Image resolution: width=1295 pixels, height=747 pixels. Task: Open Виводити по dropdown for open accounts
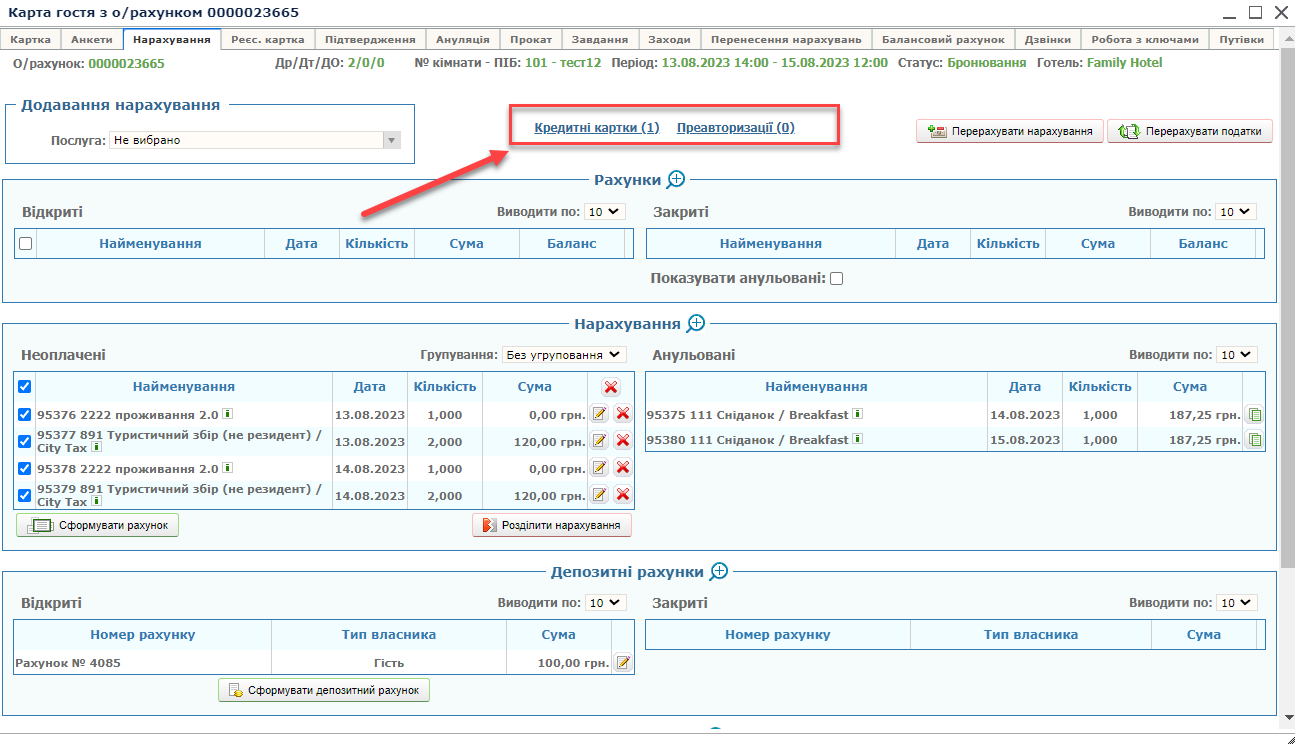[604, 212]
